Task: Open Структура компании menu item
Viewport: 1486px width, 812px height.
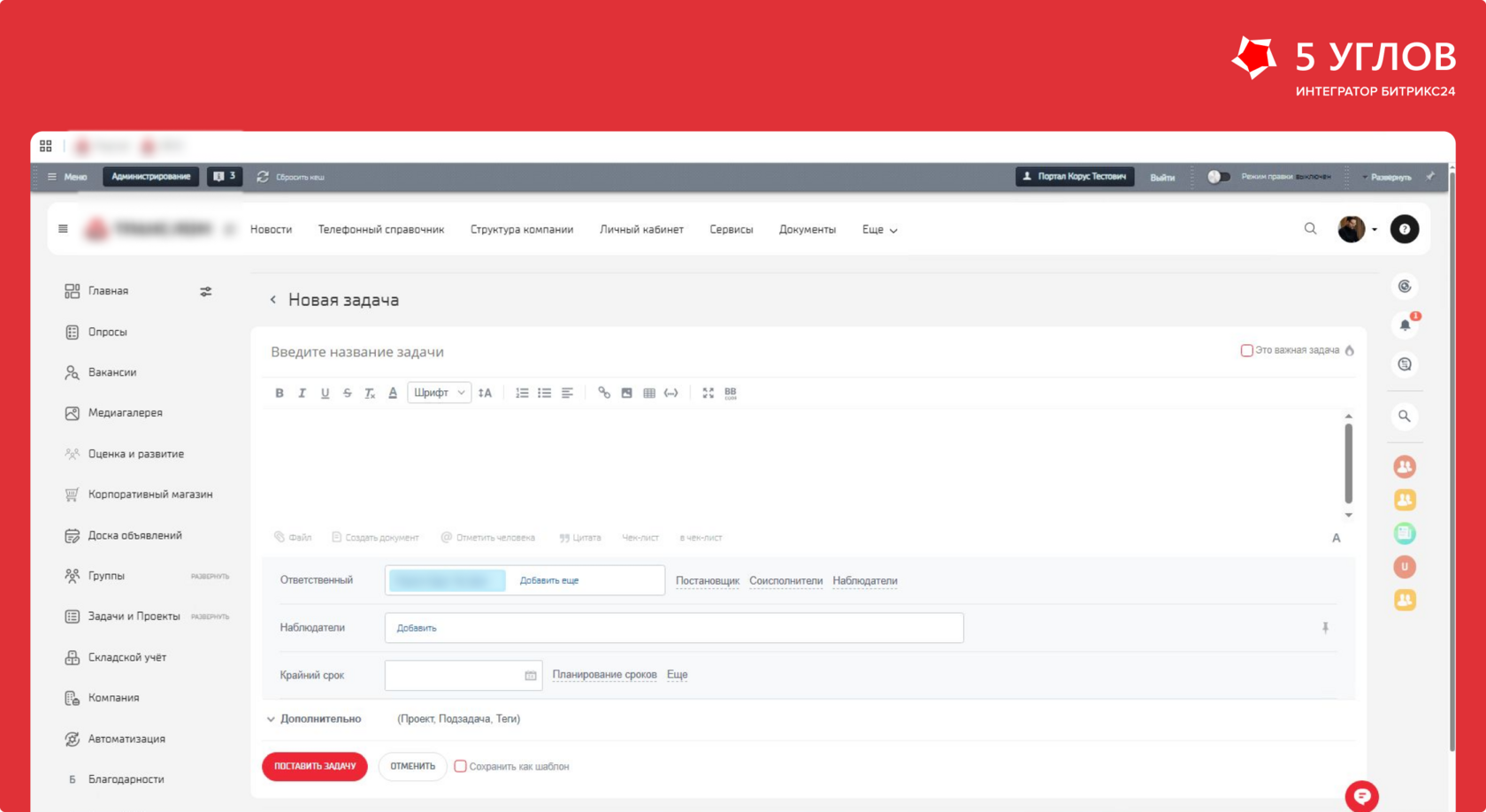Action: click(522, 230)
